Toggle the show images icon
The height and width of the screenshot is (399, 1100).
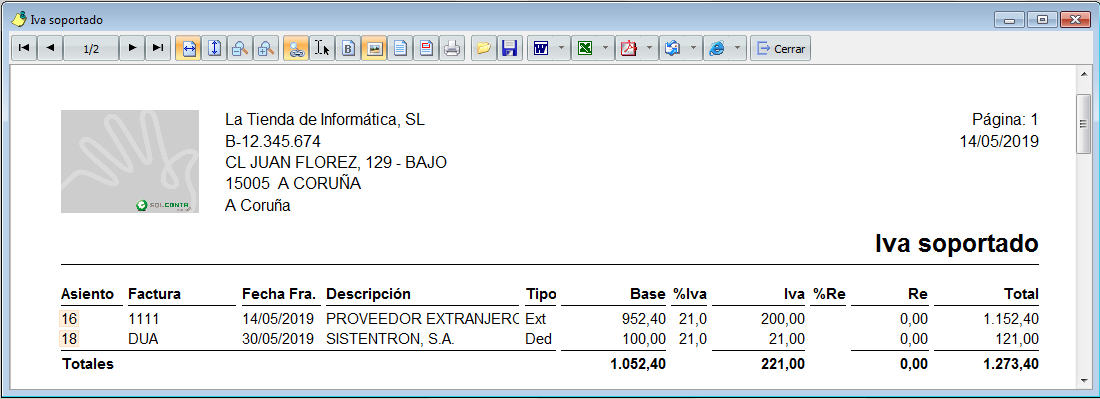pos(374,48)
